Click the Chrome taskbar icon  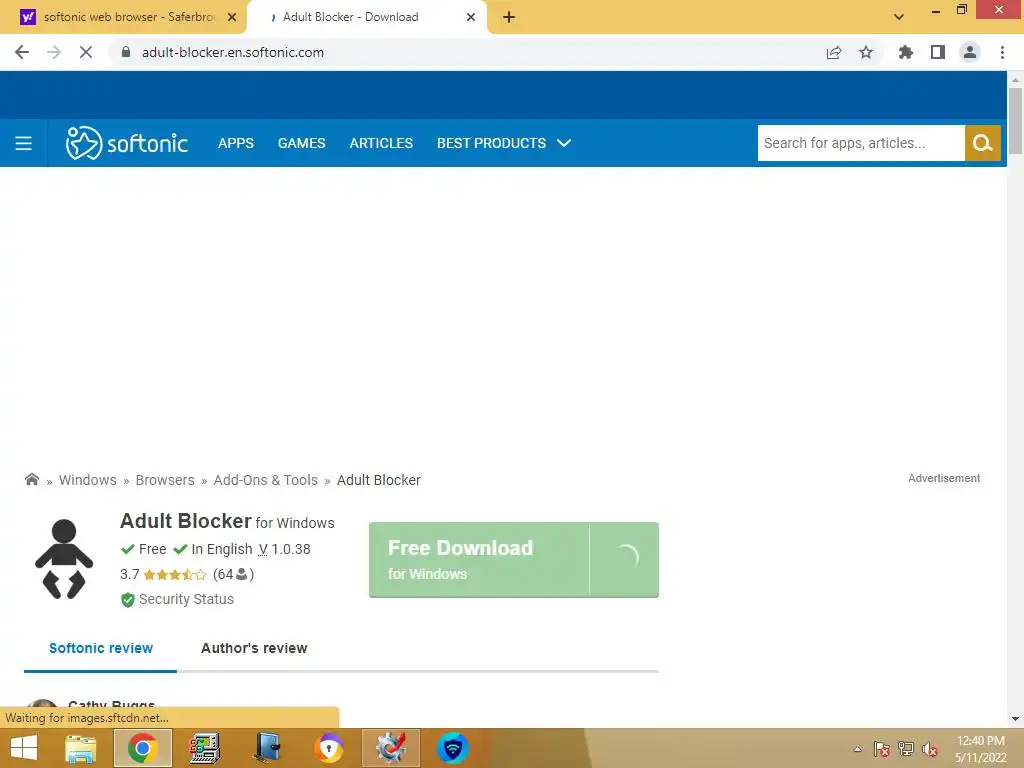click(x=142, y=748)
